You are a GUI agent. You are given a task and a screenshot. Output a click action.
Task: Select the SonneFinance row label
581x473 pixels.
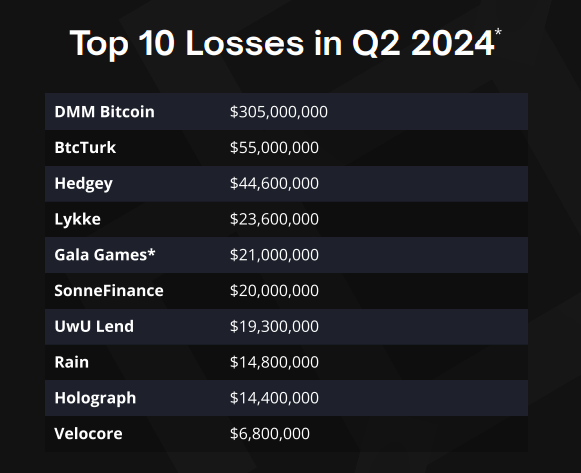pyautogui.click(x=109, y=290)
